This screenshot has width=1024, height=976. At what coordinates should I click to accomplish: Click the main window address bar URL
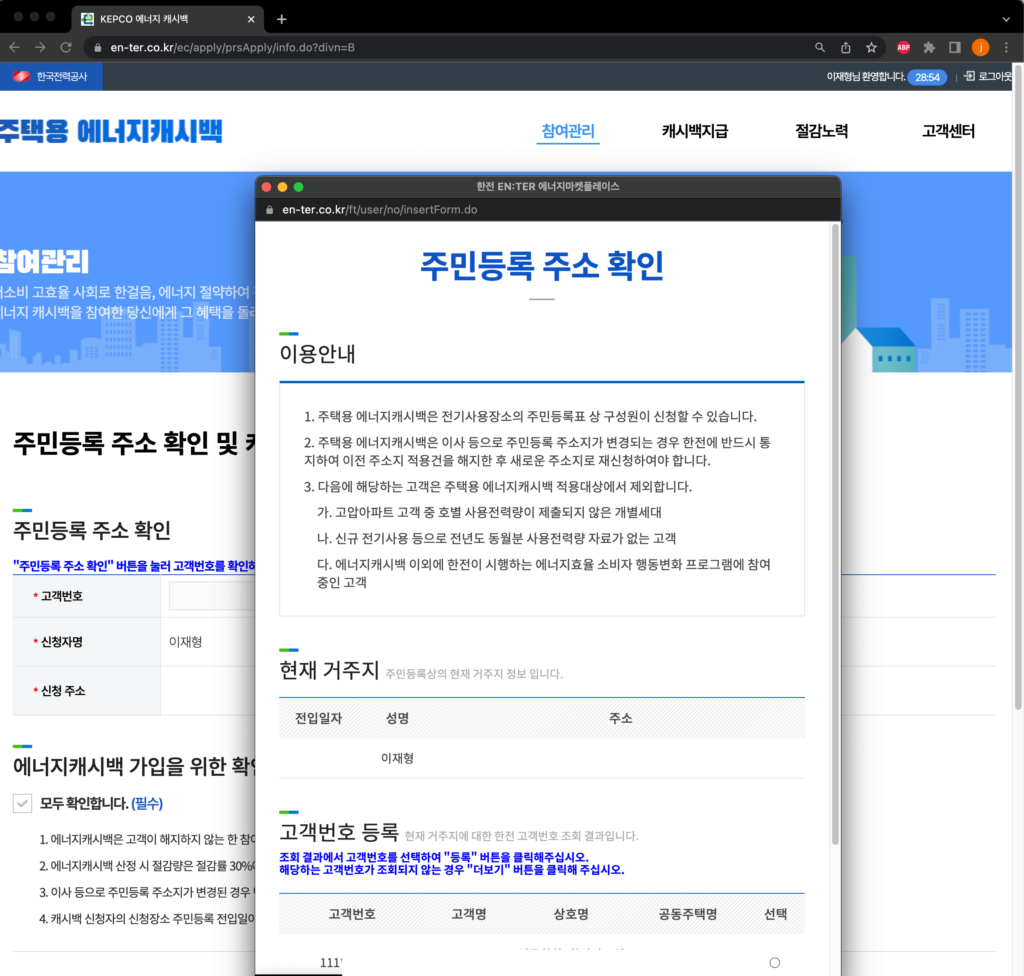coord(232,48)
